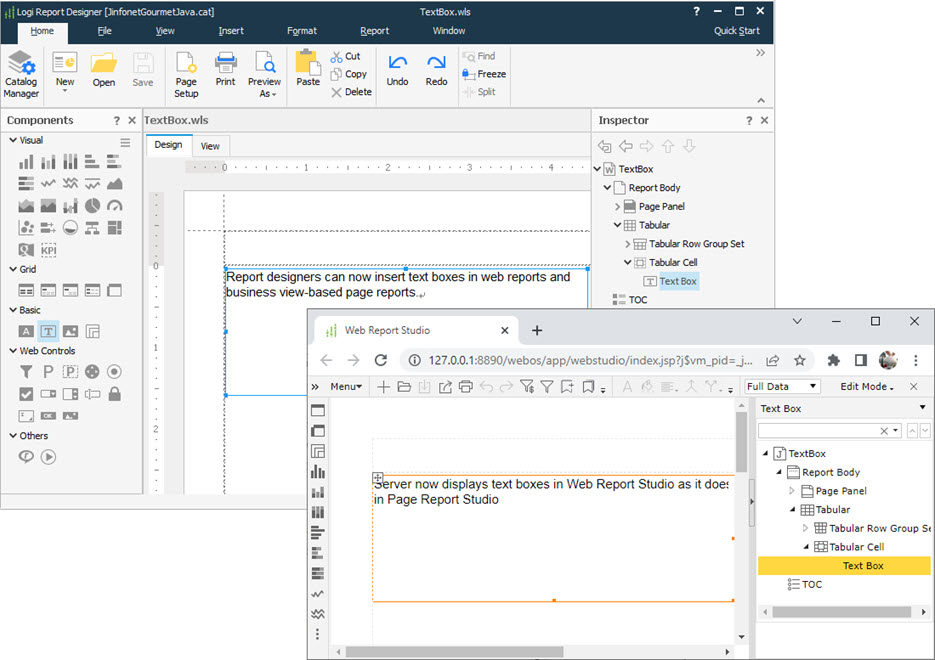
Task: Click the Freeze button
Action: click(484, 74)
